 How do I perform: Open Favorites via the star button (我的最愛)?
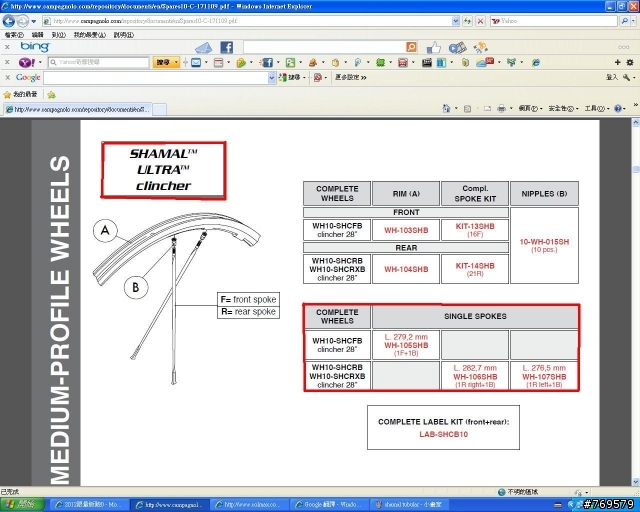click(x=20, y=95)
